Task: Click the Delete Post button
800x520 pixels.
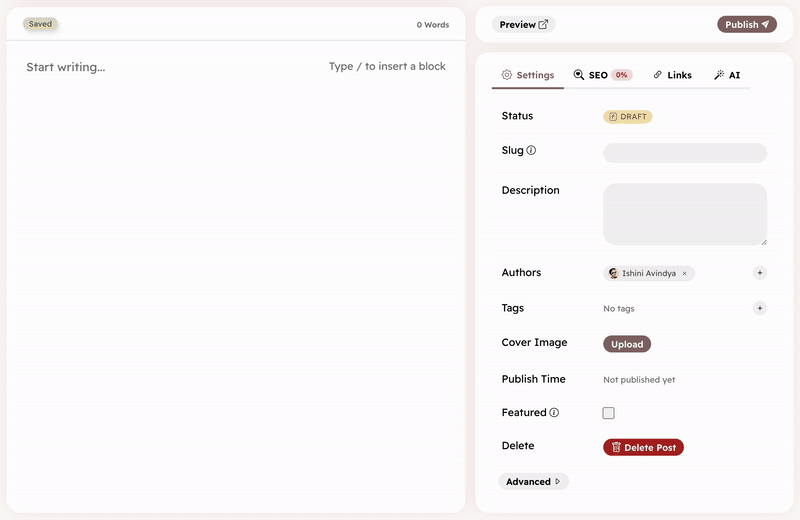Action: coord(643,447)
